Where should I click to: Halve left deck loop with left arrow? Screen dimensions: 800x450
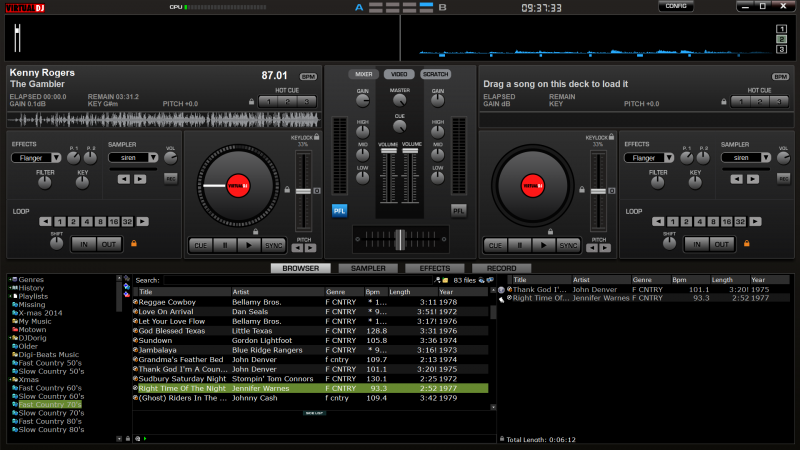pos(45,221)
